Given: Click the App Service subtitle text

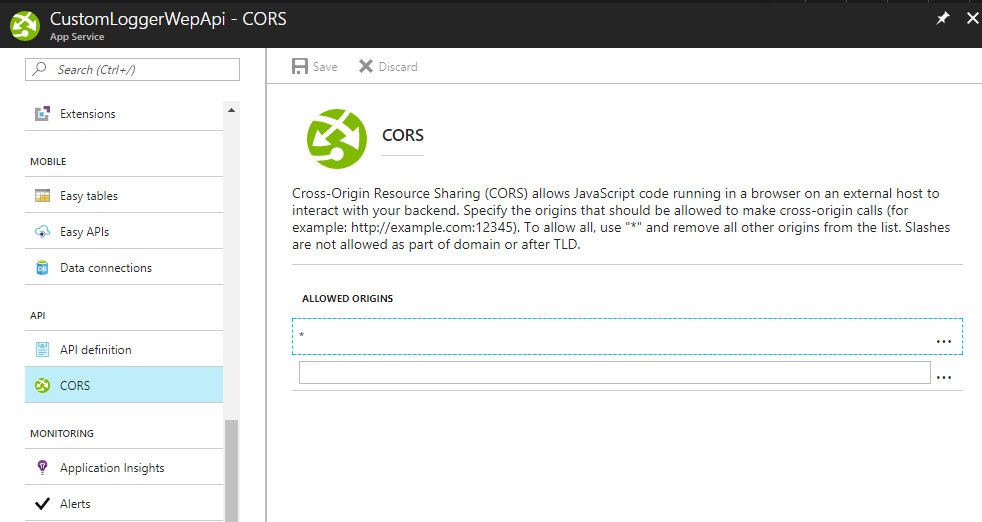Looking at the screenshot, I should [77, 37].
